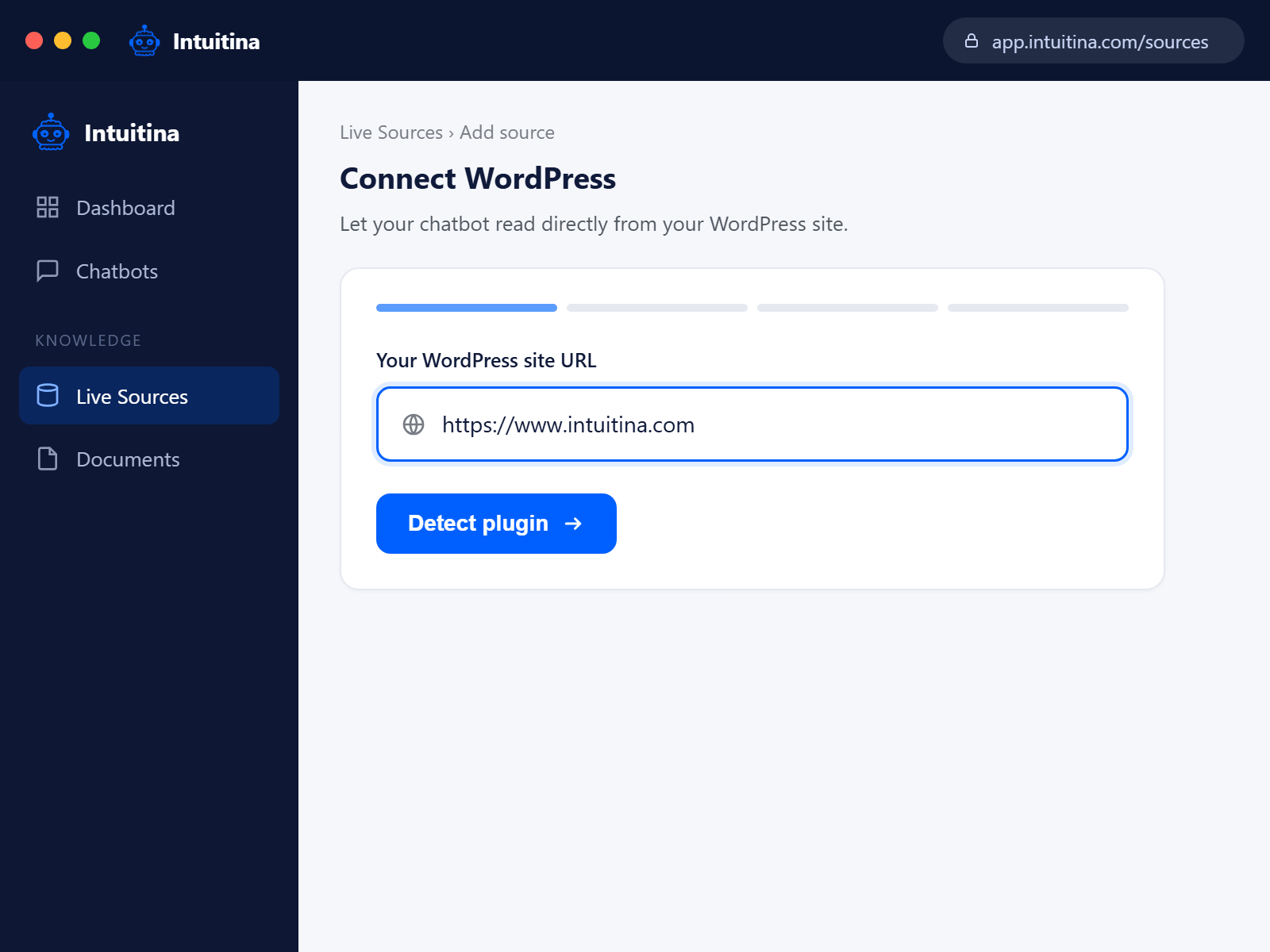Click the Intuitina title bar text
1270x952 pixels.
click(x=217, y=41)
